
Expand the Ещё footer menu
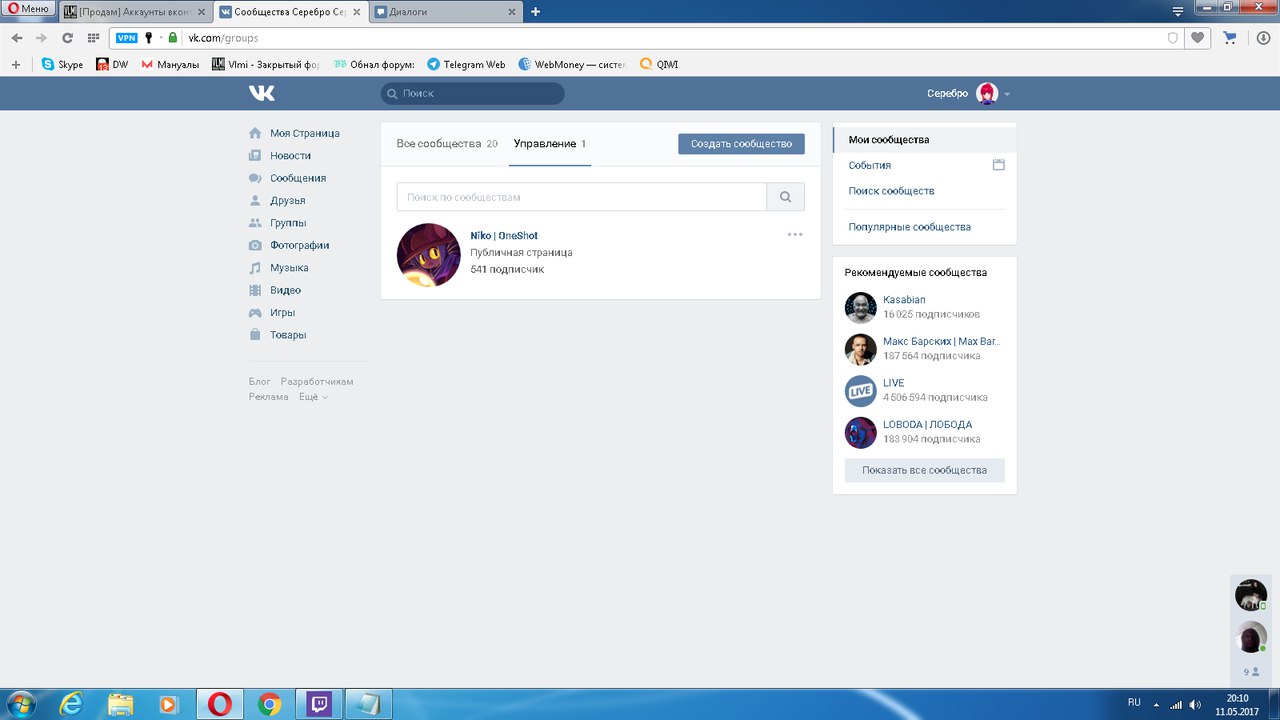point(313,397)
